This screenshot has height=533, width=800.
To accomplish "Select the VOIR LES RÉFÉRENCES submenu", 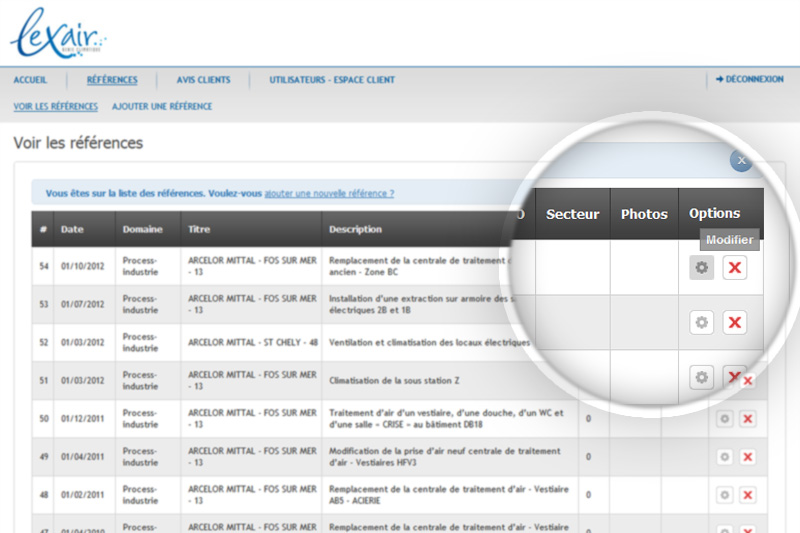I will click(56, 106).
